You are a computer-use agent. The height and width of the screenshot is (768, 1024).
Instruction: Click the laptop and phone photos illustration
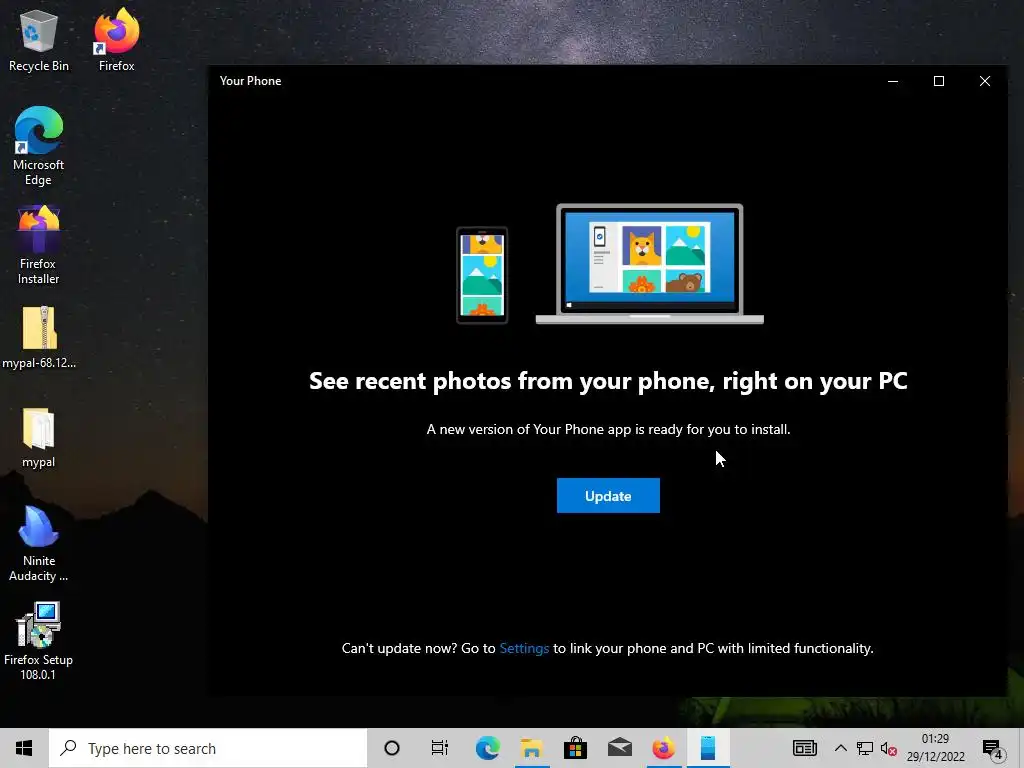(610, 264)
